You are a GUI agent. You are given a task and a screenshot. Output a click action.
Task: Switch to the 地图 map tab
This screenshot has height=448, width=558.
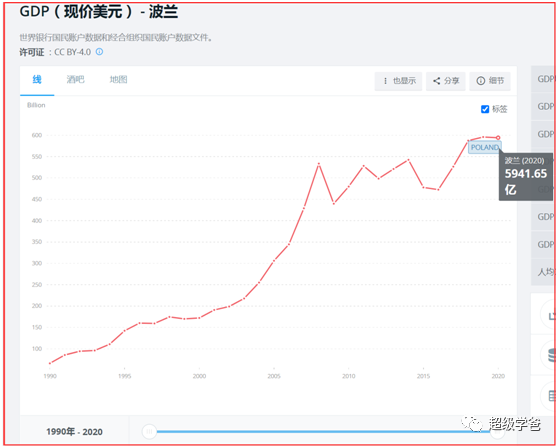pos(119,80)
